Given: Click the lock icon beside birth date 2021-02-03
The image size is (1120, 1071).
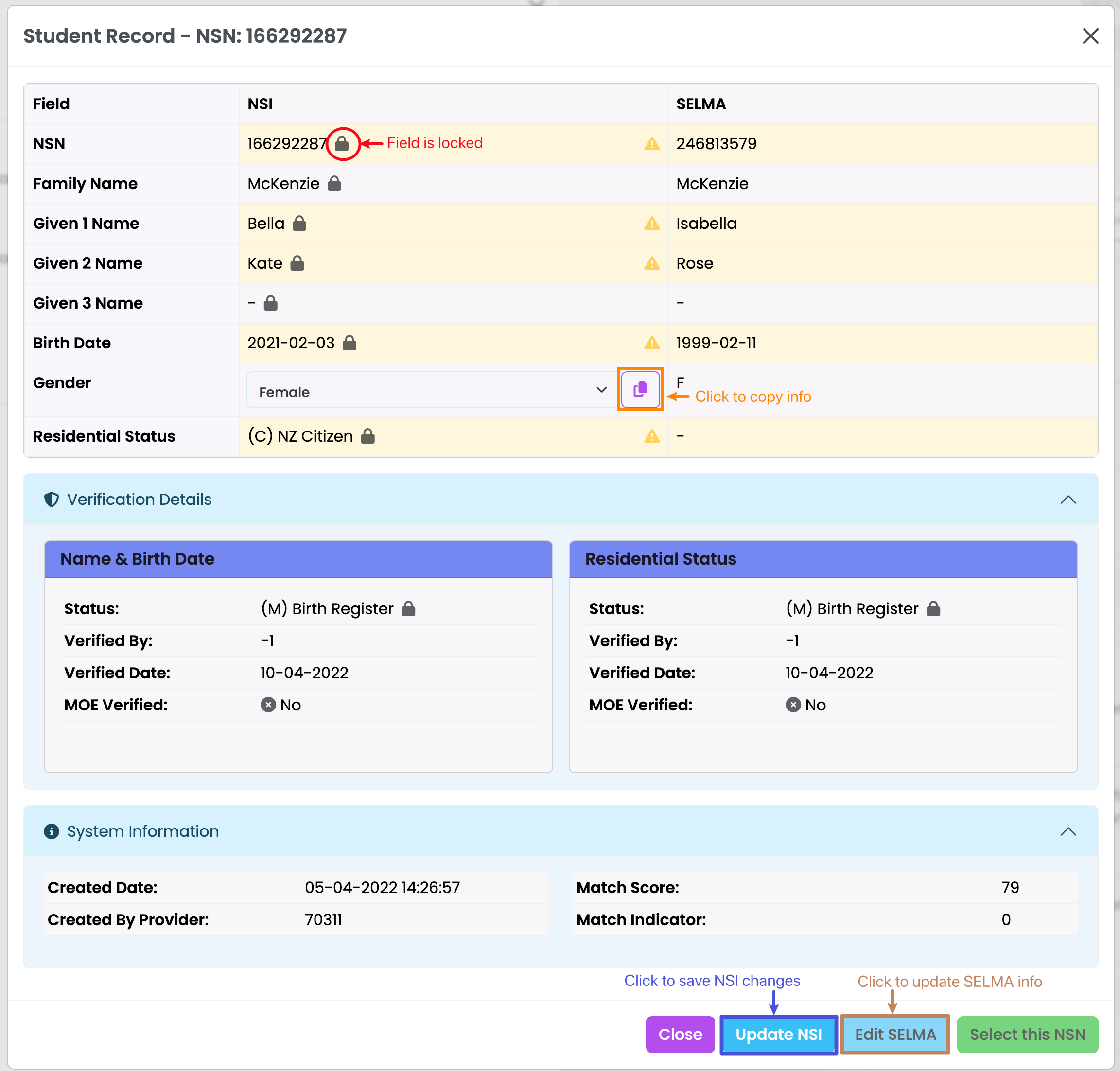Looking at the screenshot, I should pyautogui.click(x=349, y=343).
